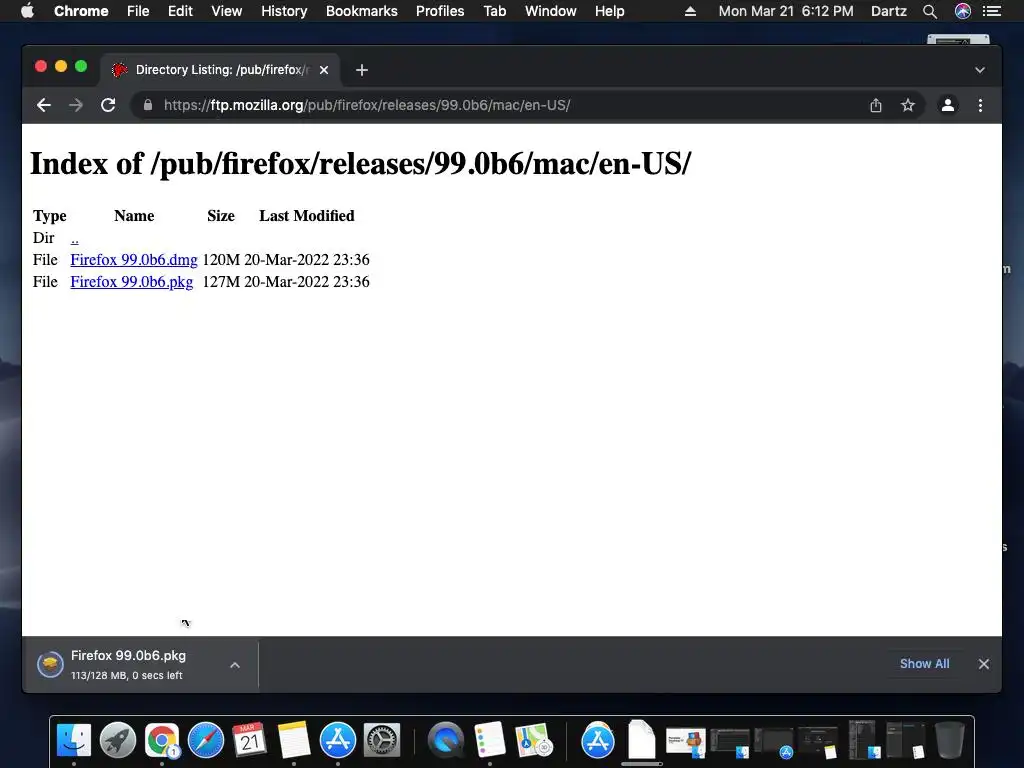Open Chrome's three-dot menu
Image resolution: width=1024 pixels, height=768 pixels.
(980, 105)
